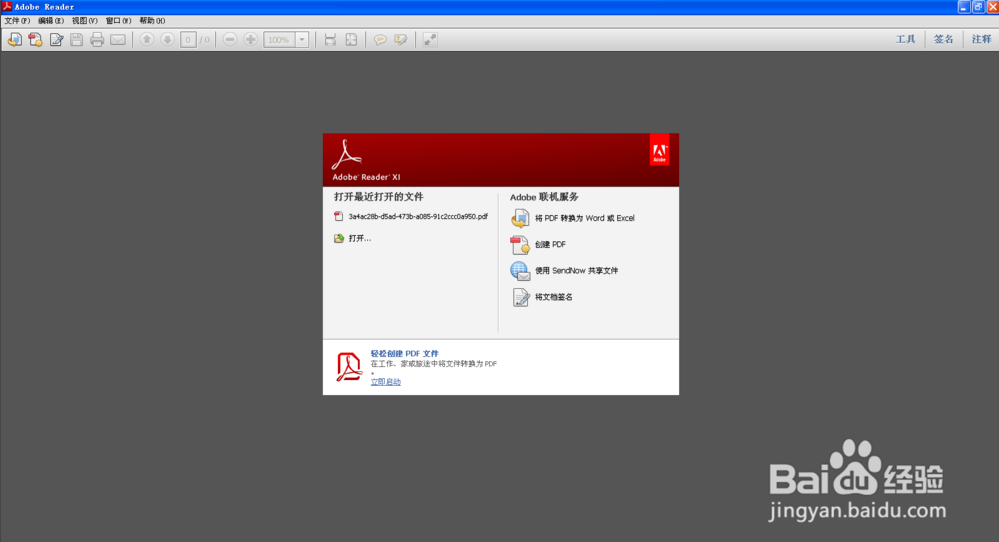Click the 100% zoom value field

(x=279, y=39)
